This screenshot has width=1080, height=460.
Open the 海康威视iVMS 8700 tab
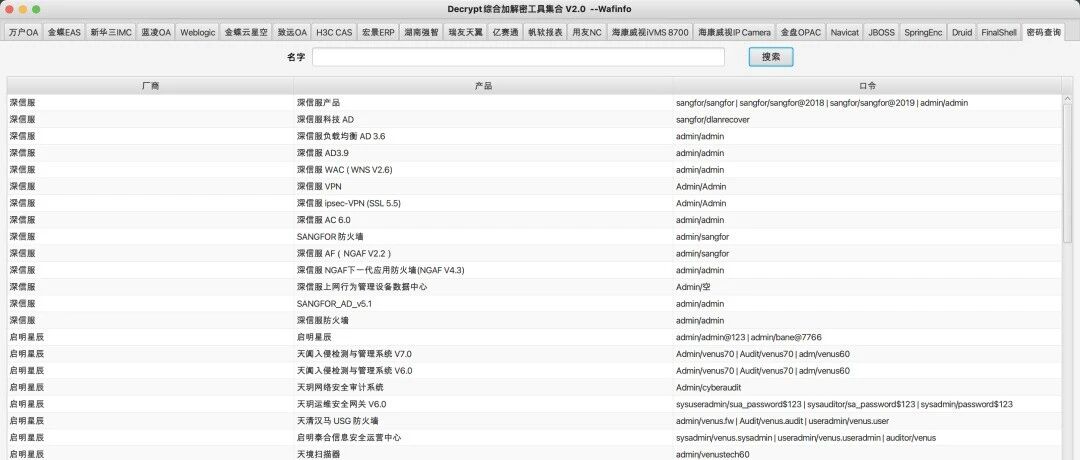(650, 32)
